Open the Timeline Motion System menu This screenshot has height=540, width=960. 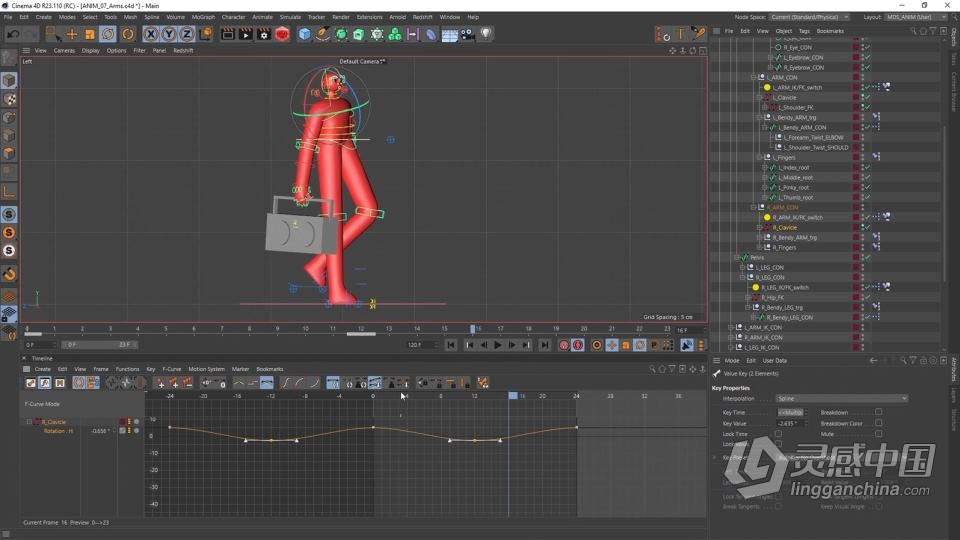pyautogui.click(x=206, y=369)
